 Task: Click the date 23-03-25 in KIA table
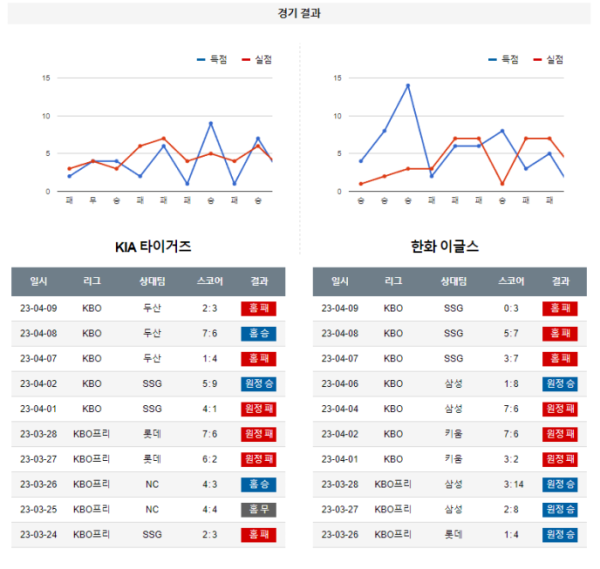[x=39, y=510]
